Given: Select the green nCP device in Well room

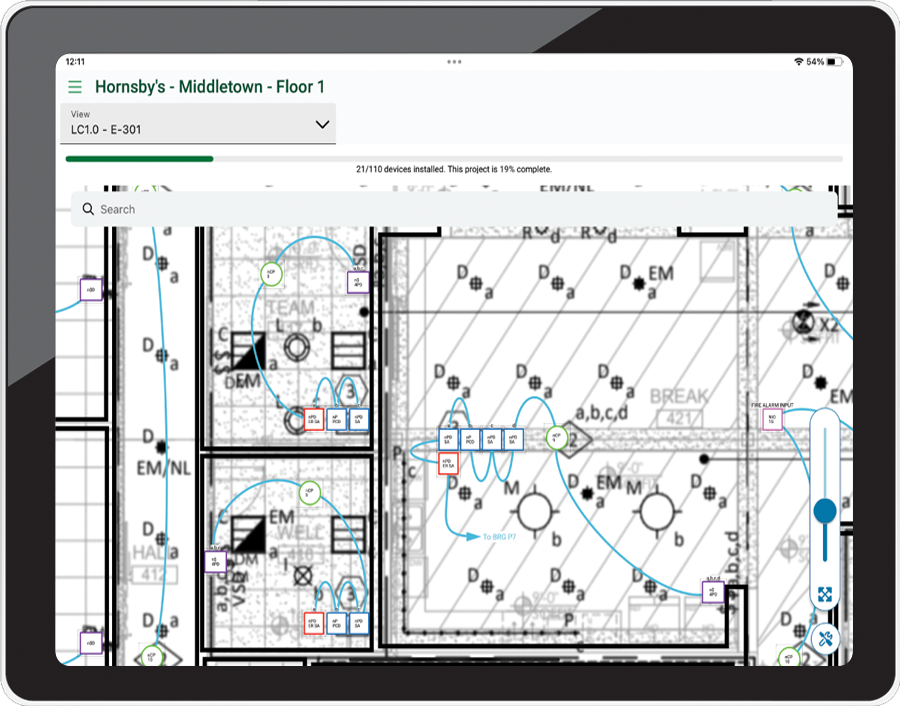Looking at the screenshot, I should click(x=308, y=491).
